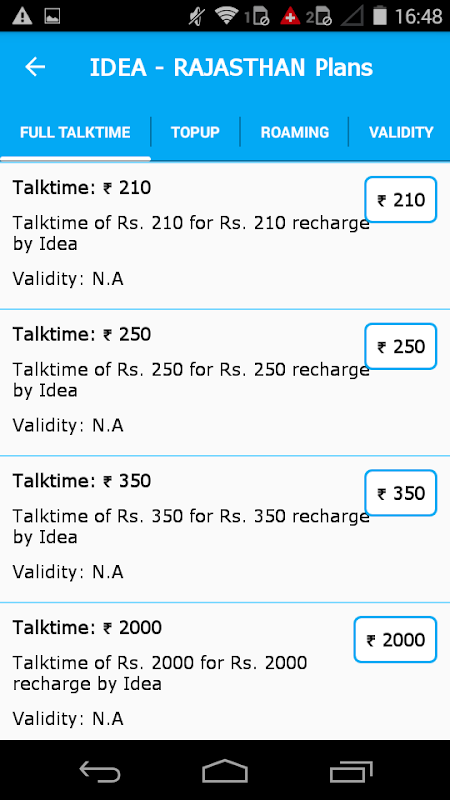This screenshot has width=450, height=800.
Task: Tap the back arrow in header
Action: coord(35,67)
